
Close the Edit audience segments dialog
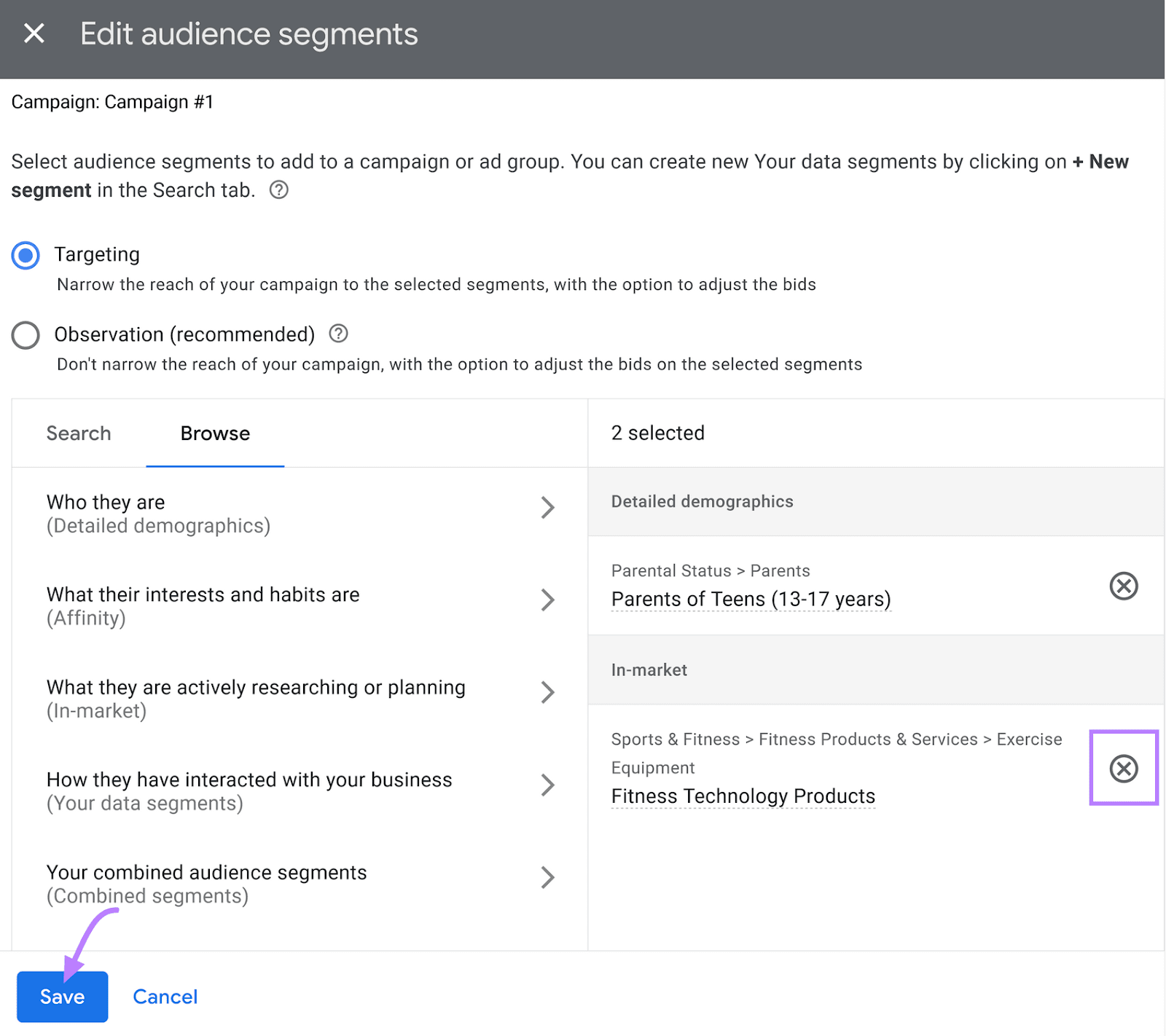coord(33,33)
